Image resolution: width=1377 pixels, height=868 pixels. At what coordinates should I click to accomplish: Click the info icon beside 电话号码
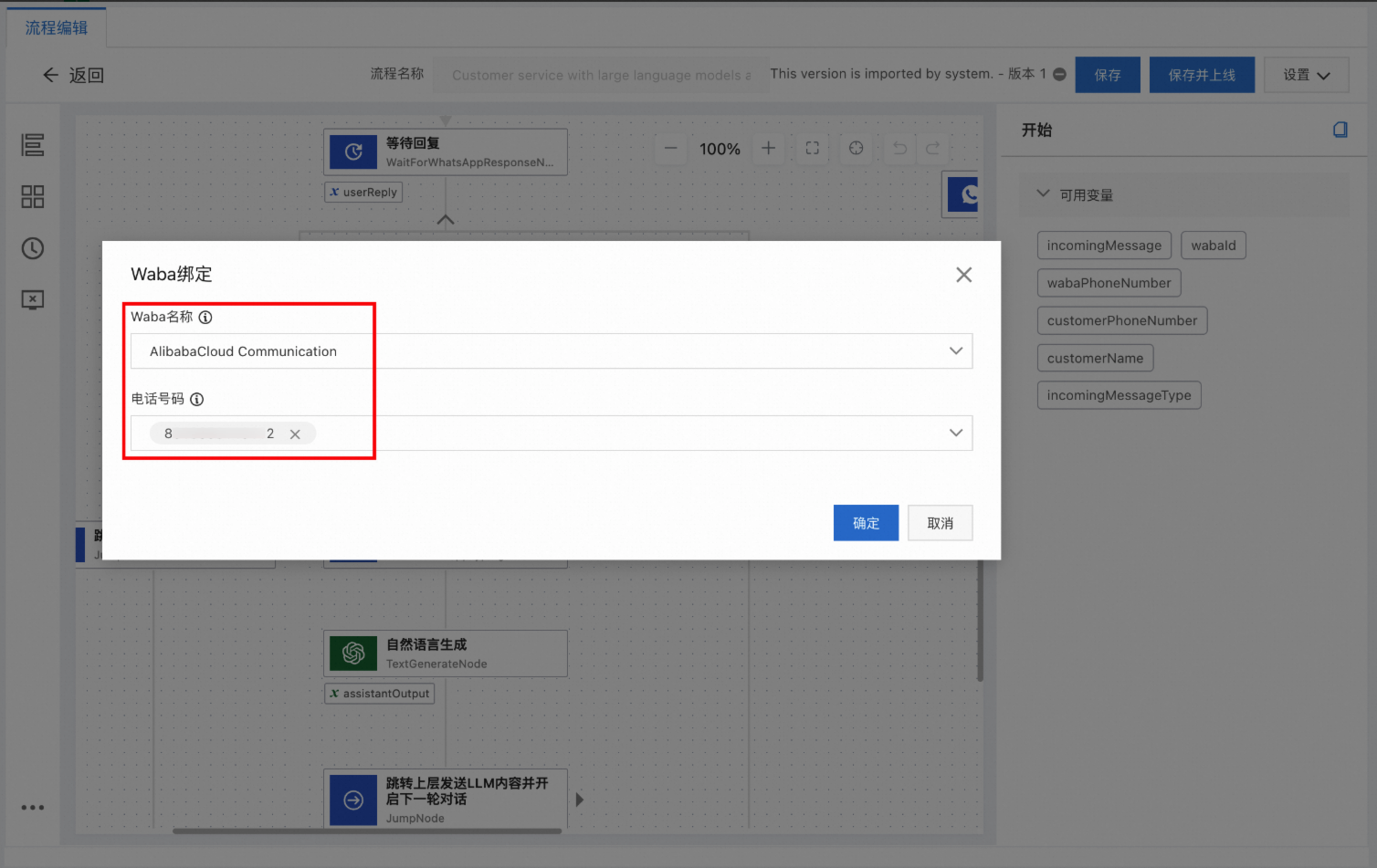(x=196, y=399)
